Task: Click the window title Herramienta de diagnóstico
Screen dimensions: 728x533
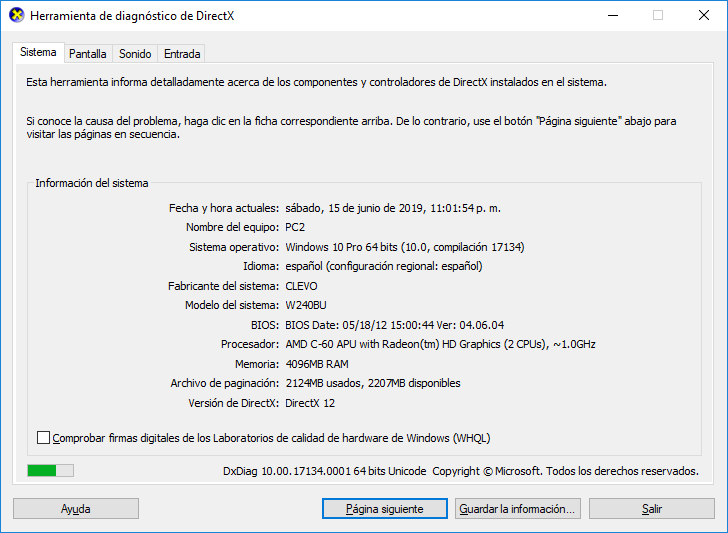Action: coord(132,16)
